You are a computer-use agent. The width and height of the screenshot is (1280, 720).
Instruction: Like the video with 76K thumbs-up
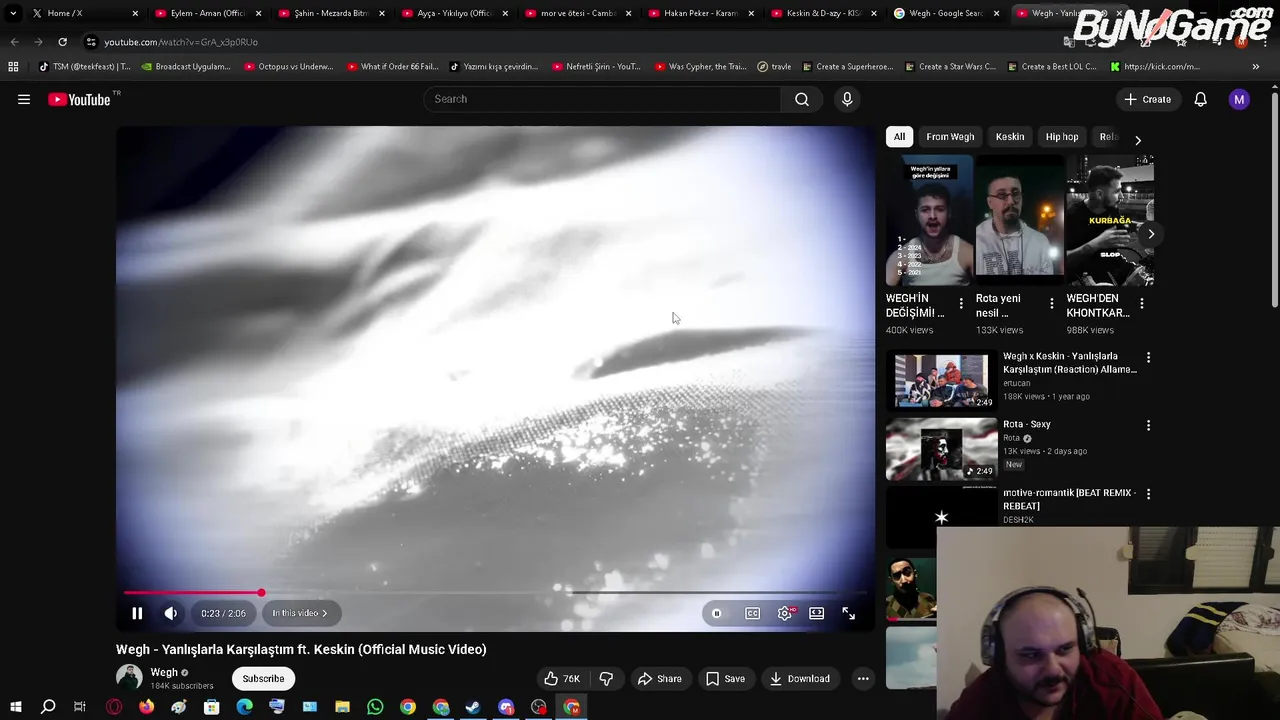(x=562, y=678)
